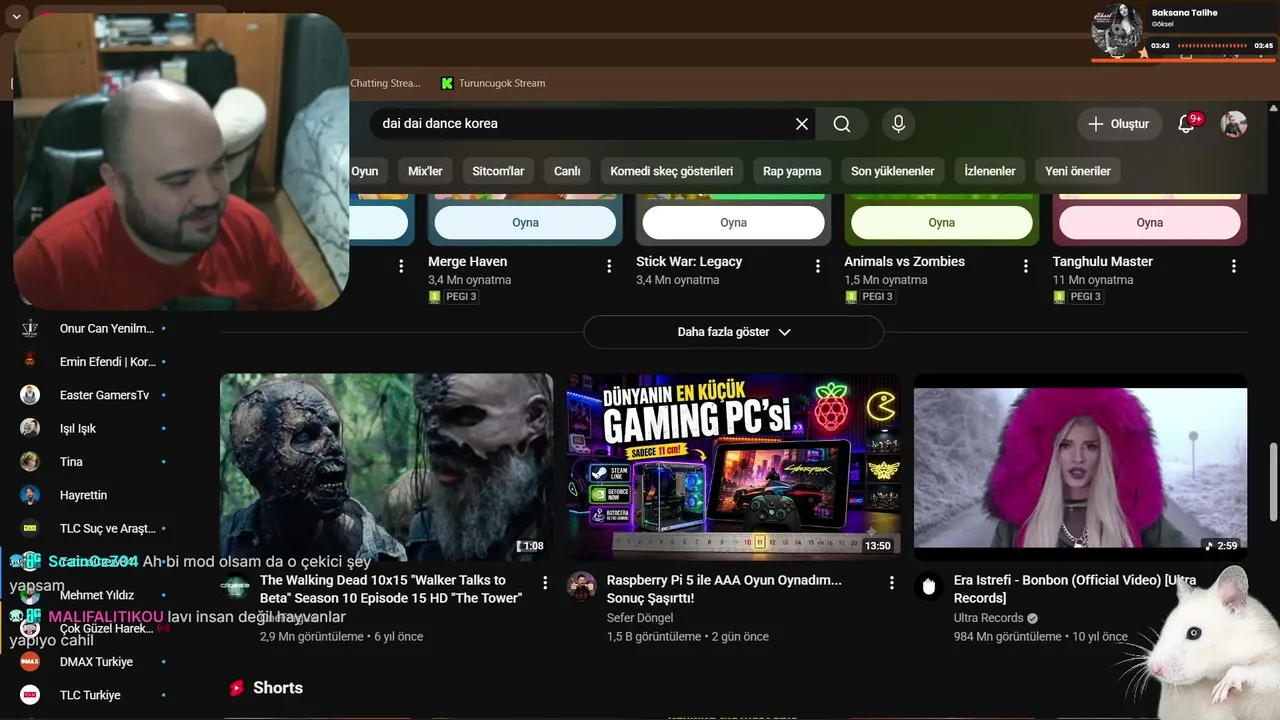Screen dimensions: 1280x720
Task: Click the Merge Haven game title
Action: tap(467, 262)
